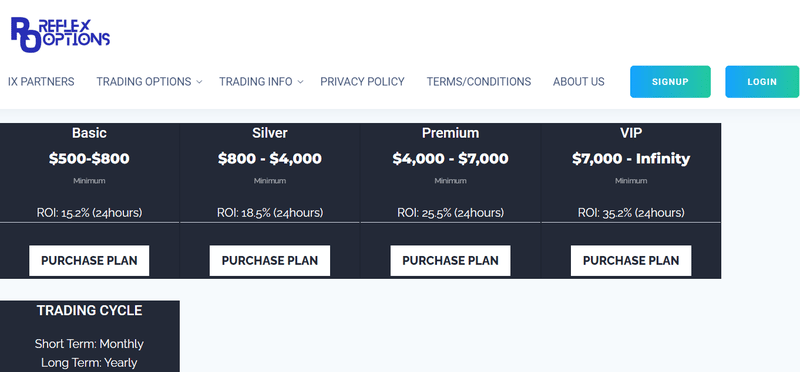This screenshot has height=372, width=800.
Task: Open the Trading Options menu
Action: point(144,82)
